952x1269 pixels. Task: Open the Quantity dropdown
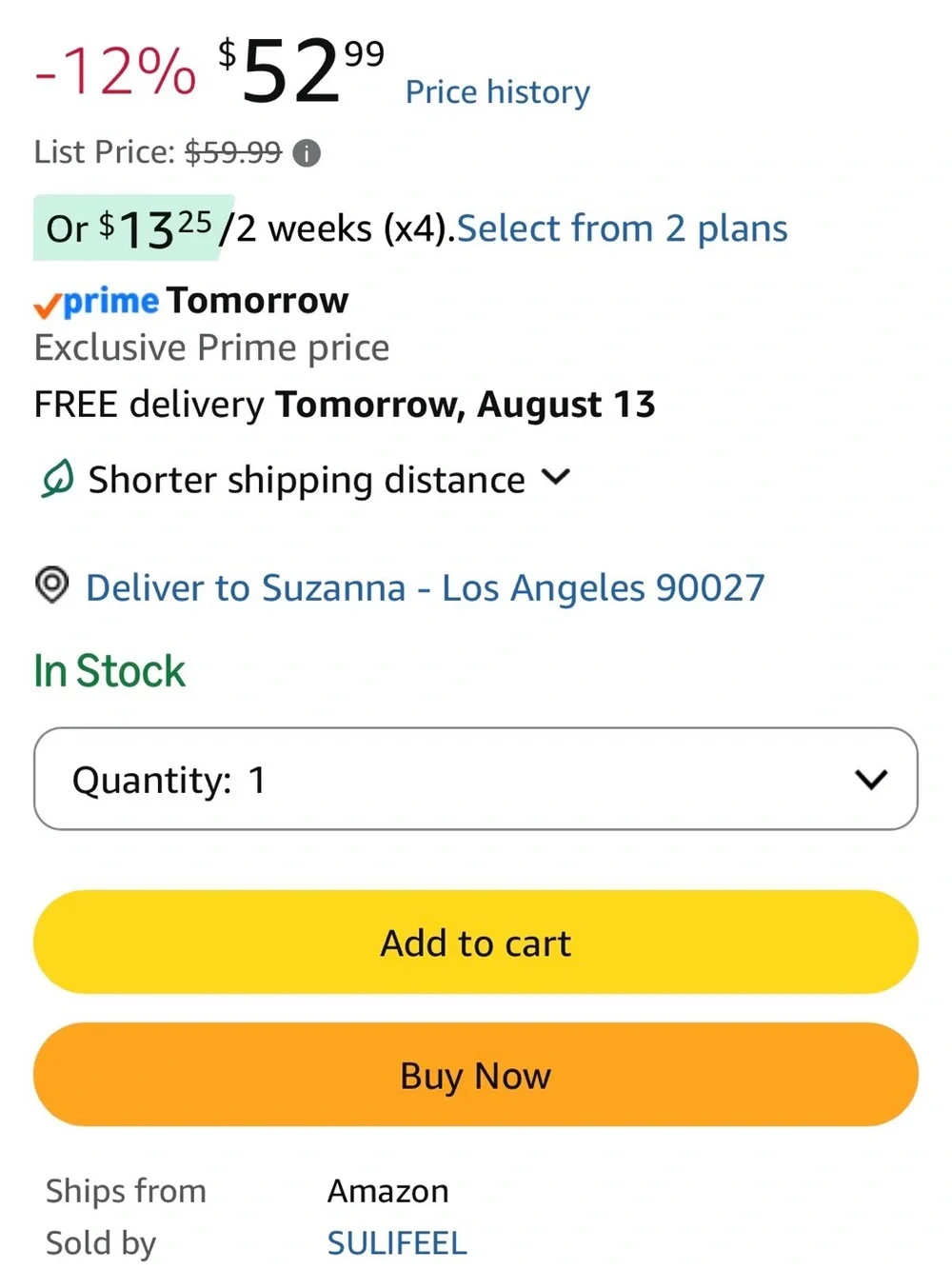coord(476,779)
